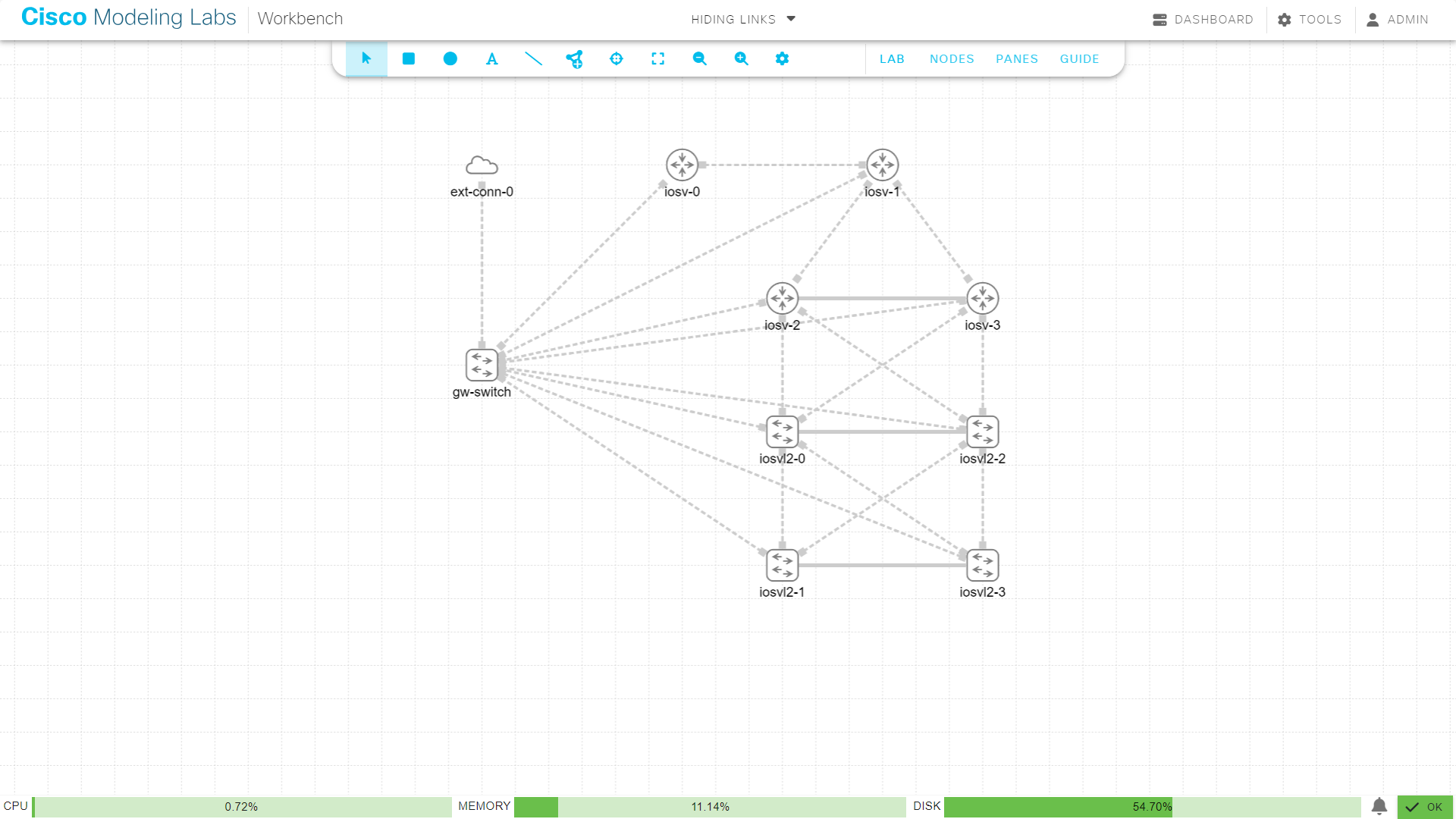Select the rectangle annotation tool
Viewport: 1456px width, 819px height.
tap(408, 58)
